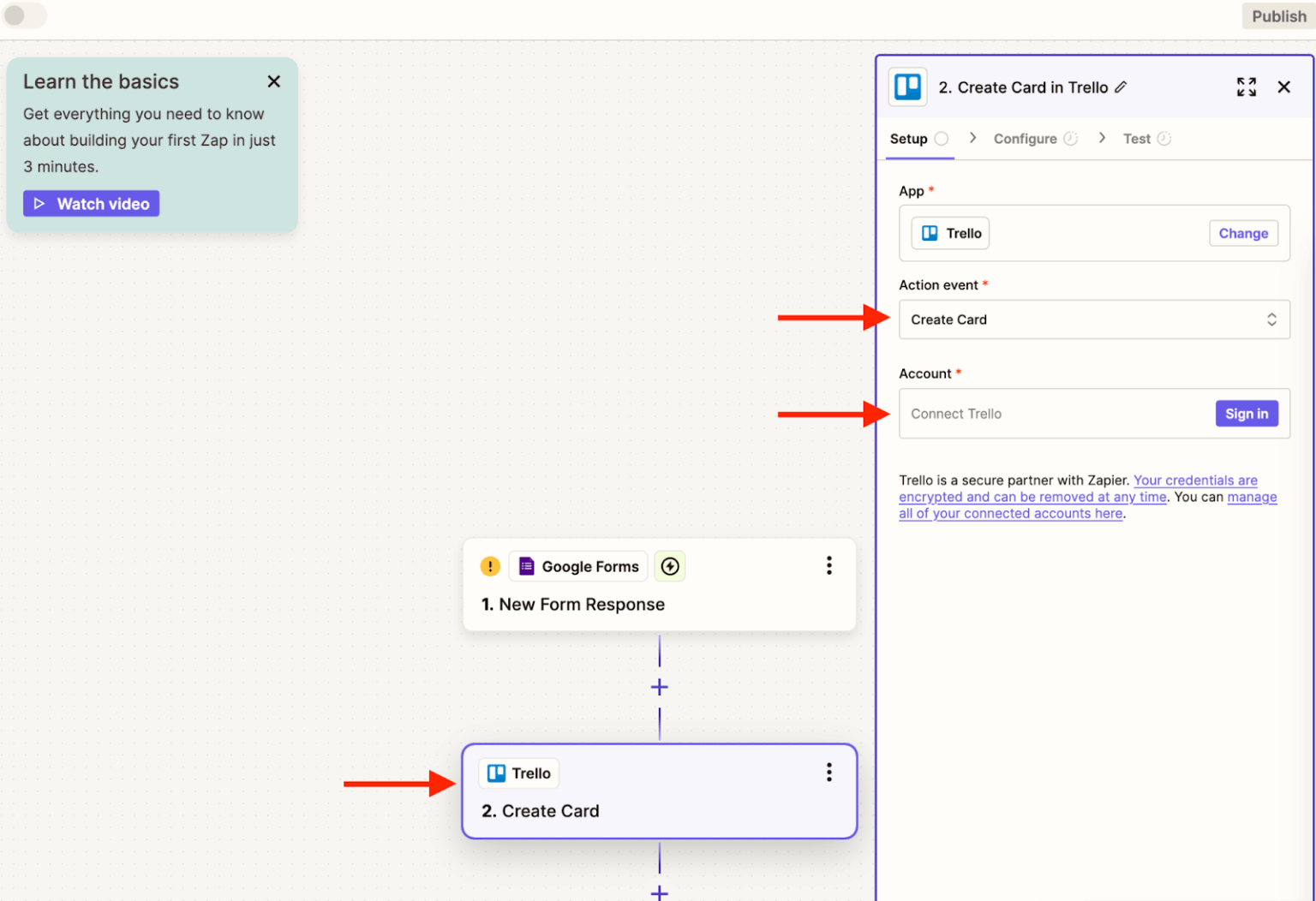The height and width of the screenshot is (901, 1316).
Task: Open the three-dot menu on the Create Card step
Action: 828,772
